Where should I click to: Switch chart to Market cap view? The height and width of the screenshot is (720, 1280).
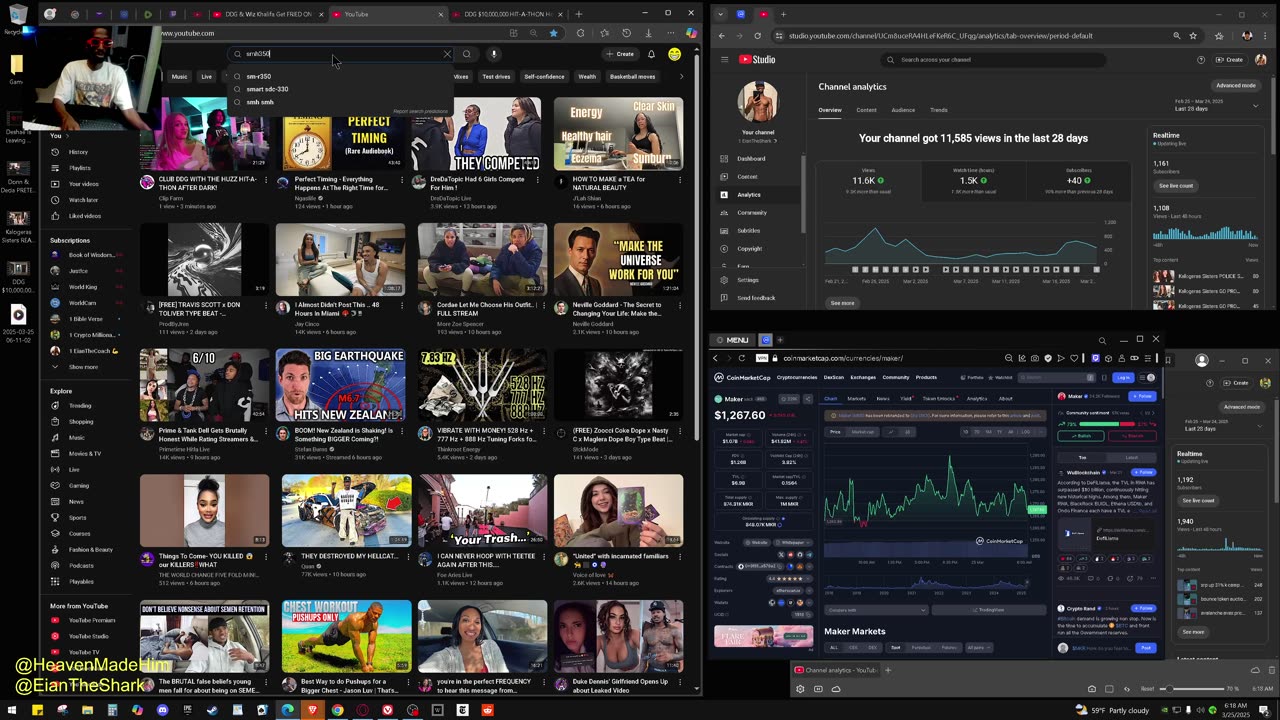pos(862,432)
